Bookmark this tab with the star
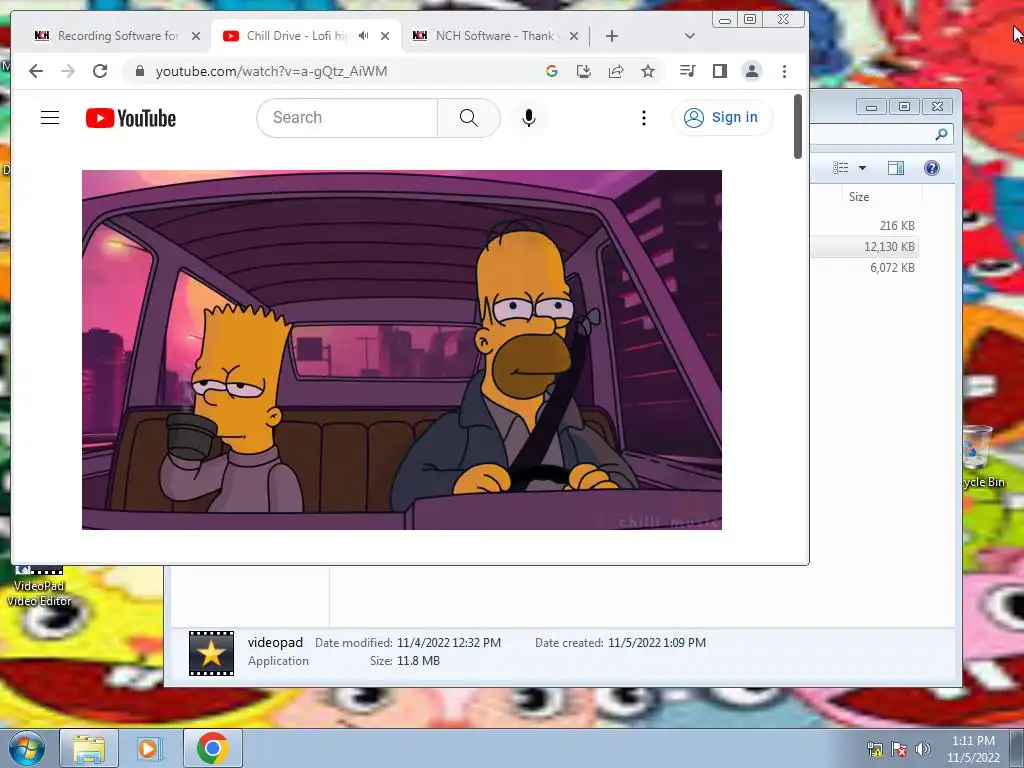The image size is (1024, 768). (x=648, y=71)
